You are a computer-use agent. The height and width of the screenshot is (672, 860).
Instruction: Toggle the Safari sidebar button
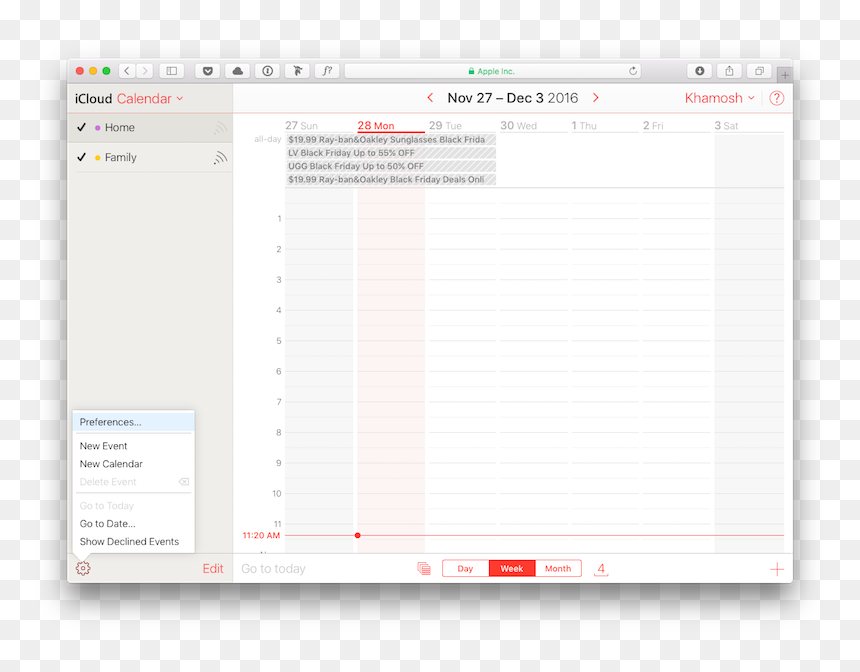172,71
